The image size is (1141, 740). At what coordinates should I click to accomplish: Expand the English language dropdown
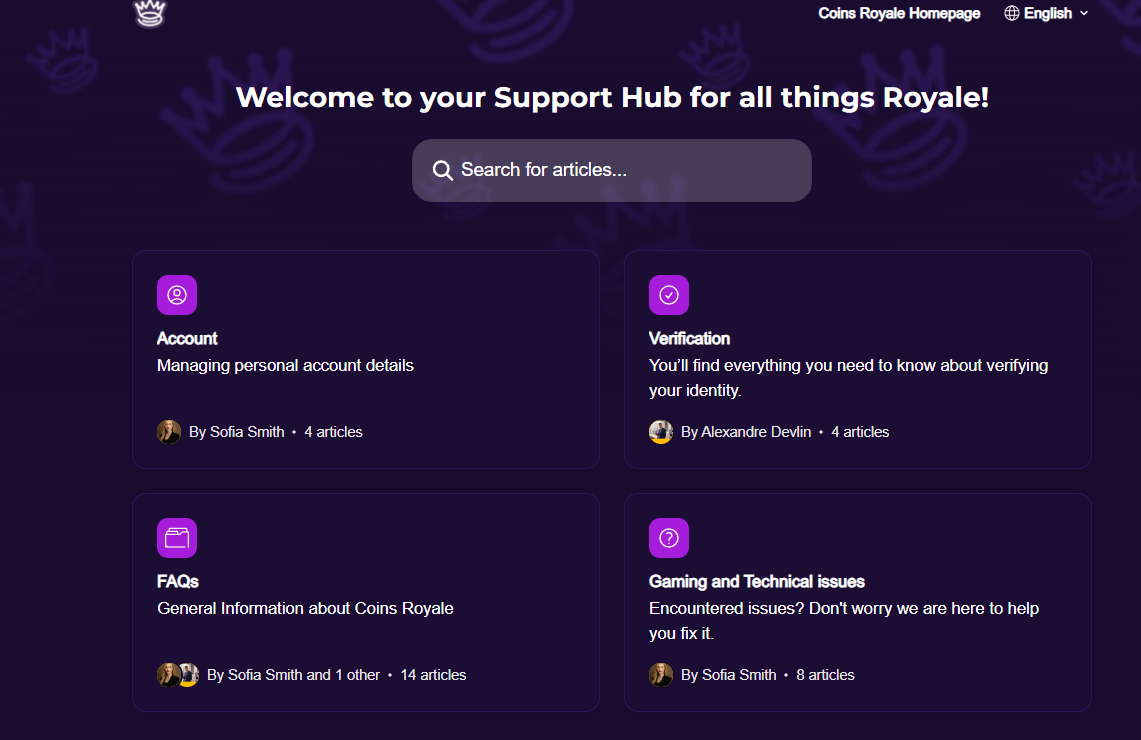1047,13
